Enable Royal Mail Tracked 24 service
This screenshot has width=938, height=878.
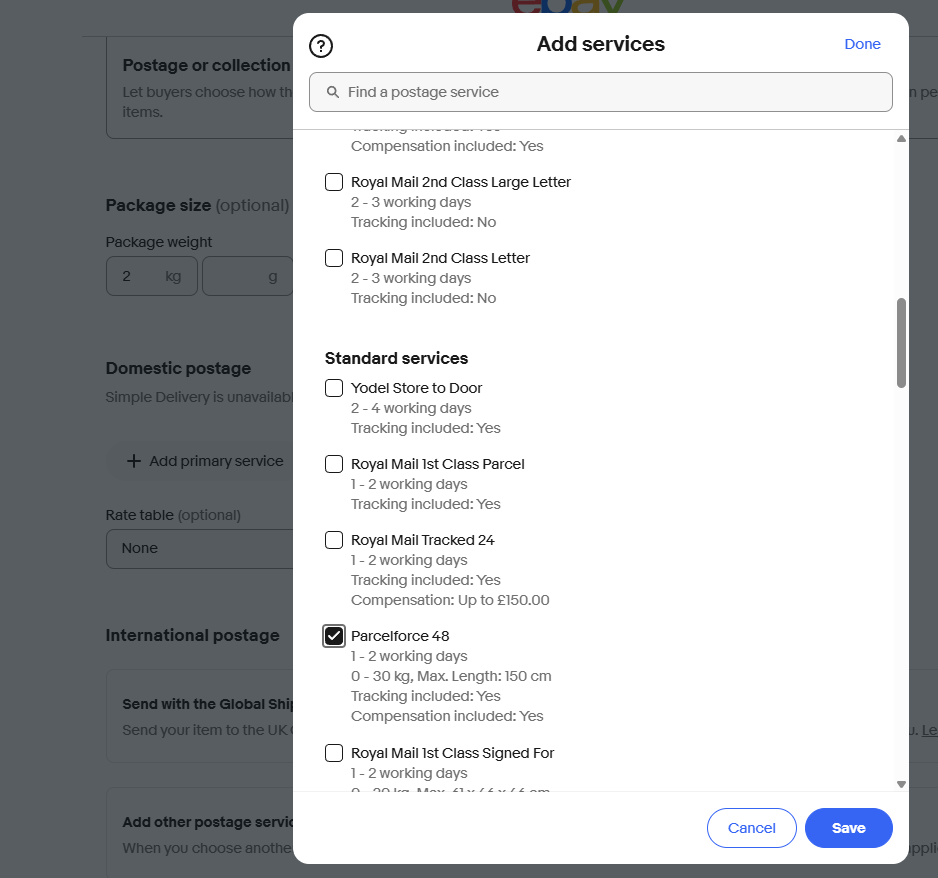point(334,540)
